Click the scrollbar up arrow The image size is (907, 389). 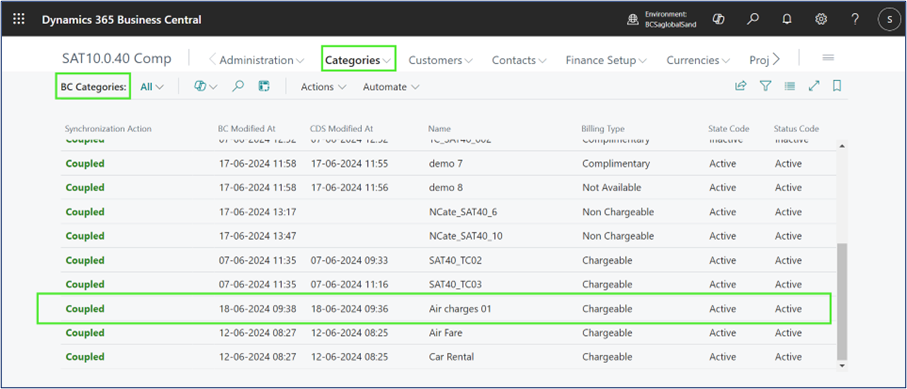[x=842, y=146]
